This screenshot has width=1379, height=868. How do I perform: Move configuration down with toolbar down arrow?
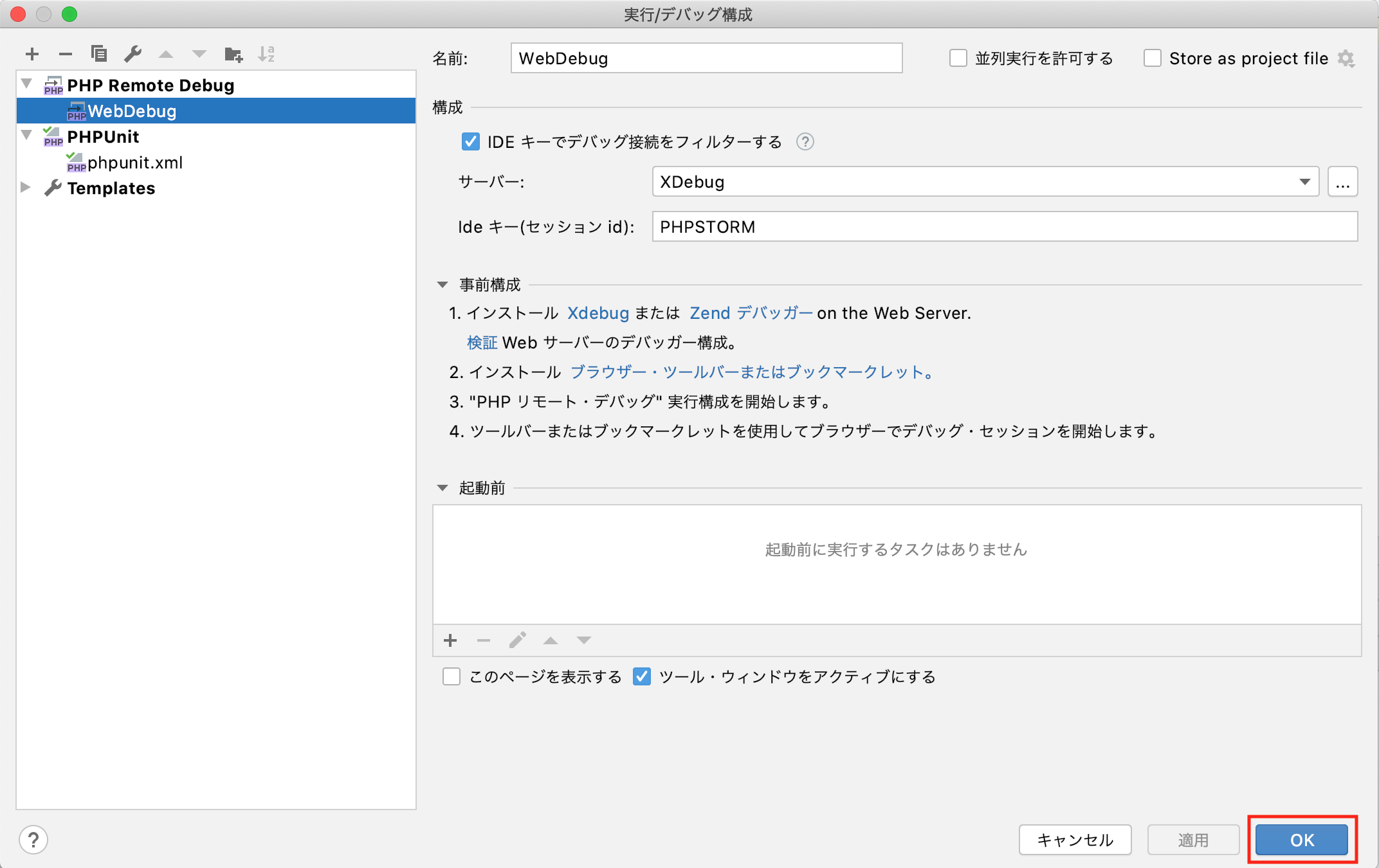click(199, 54)
